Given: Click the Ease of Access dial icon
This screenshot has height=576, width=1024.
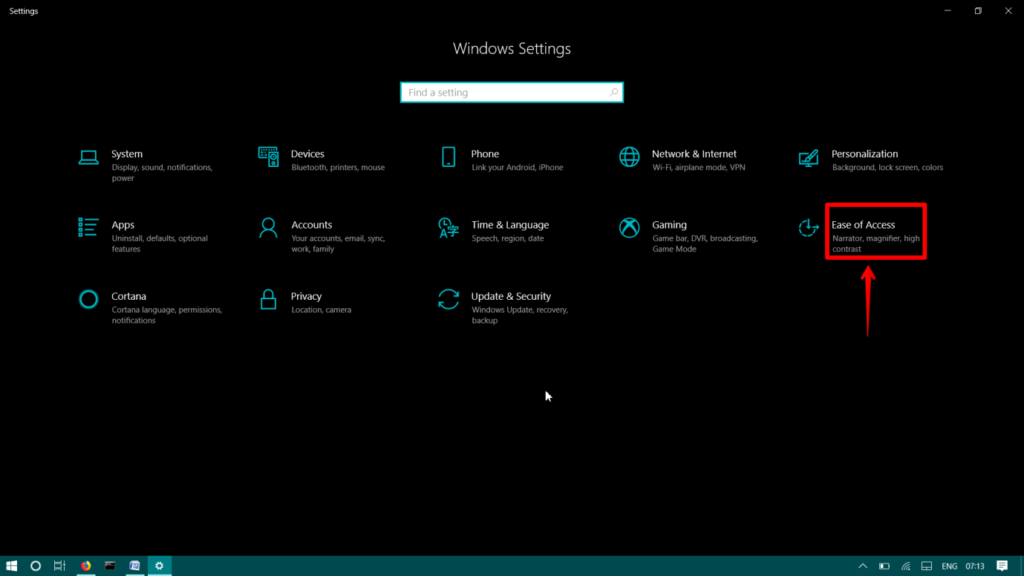Looking at the screenshot, I should 808,228.
